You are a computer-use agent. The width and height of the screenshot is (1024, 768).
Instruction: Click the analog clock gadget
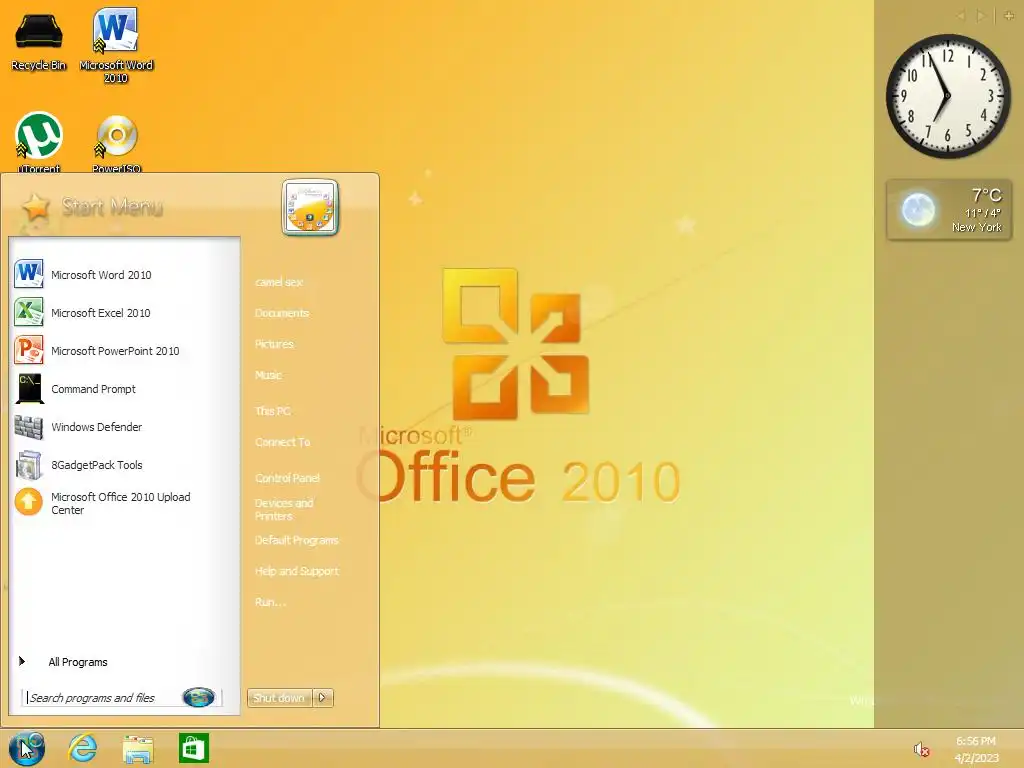(948, 96)
